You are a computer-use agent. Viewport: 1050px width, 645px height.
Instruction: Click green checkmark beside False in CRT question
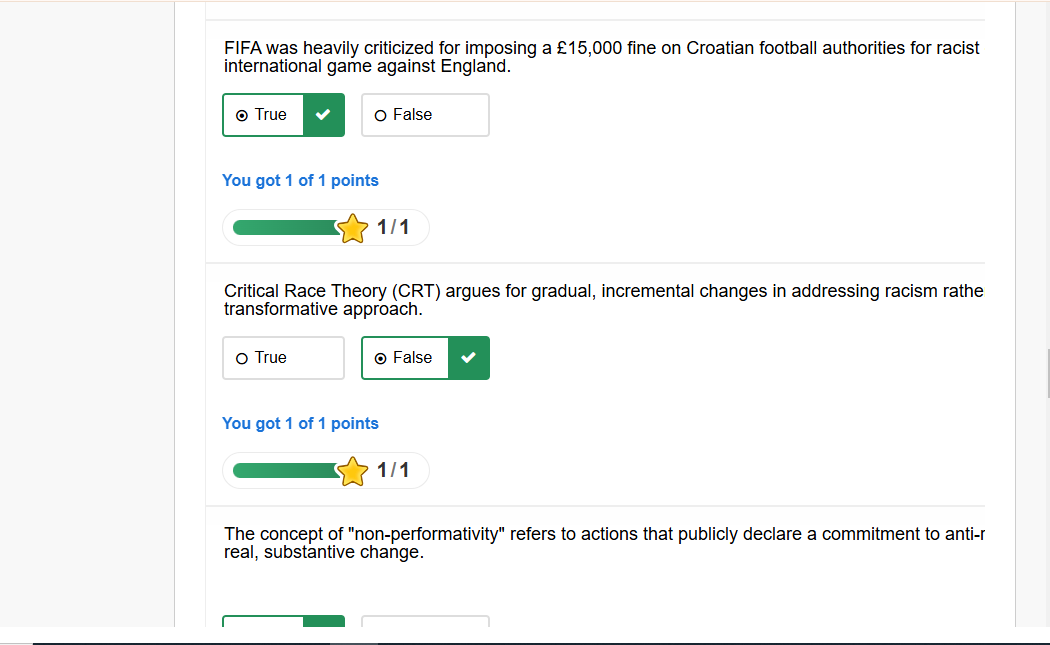click(x=468, y=358)
